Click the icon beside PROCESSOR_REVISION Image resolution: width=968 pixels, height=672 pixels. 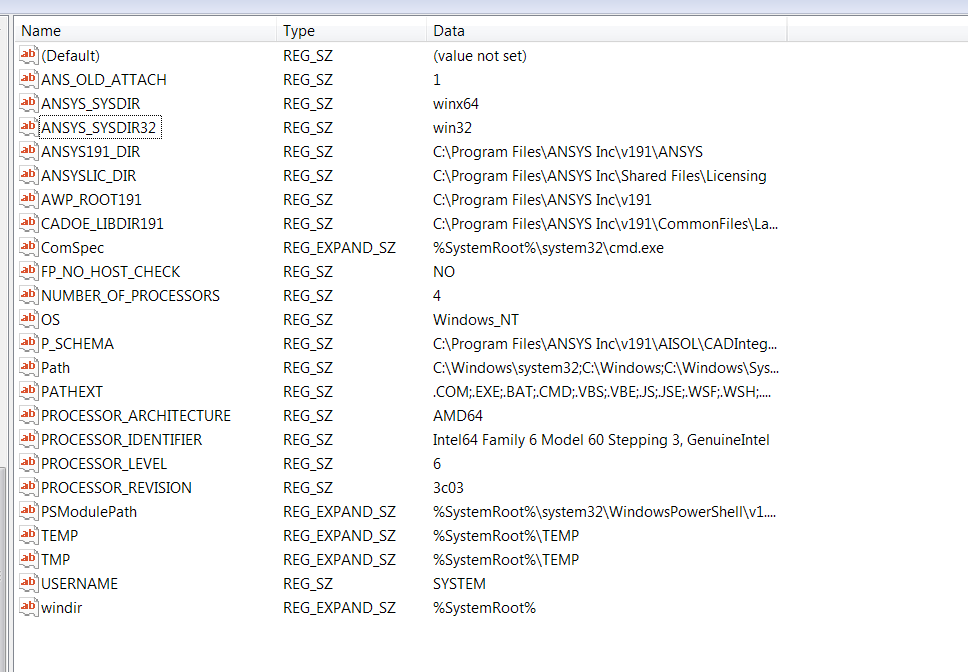28,488
